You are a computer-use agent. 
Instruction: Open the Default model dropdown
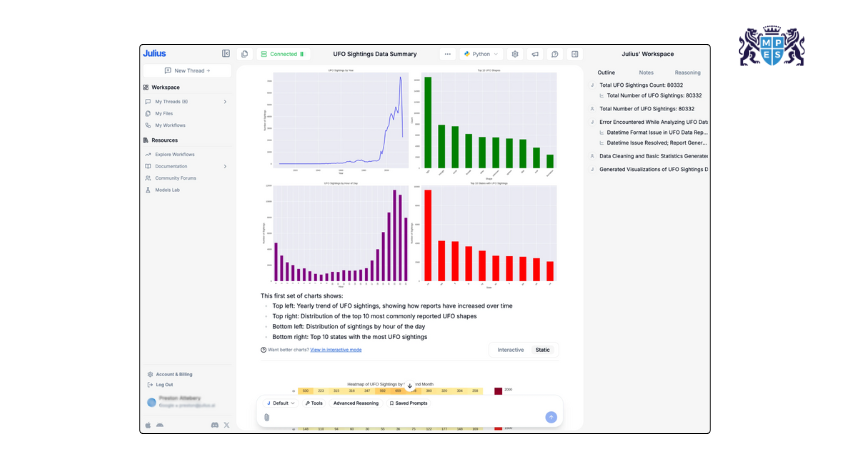tap(279, 403)
